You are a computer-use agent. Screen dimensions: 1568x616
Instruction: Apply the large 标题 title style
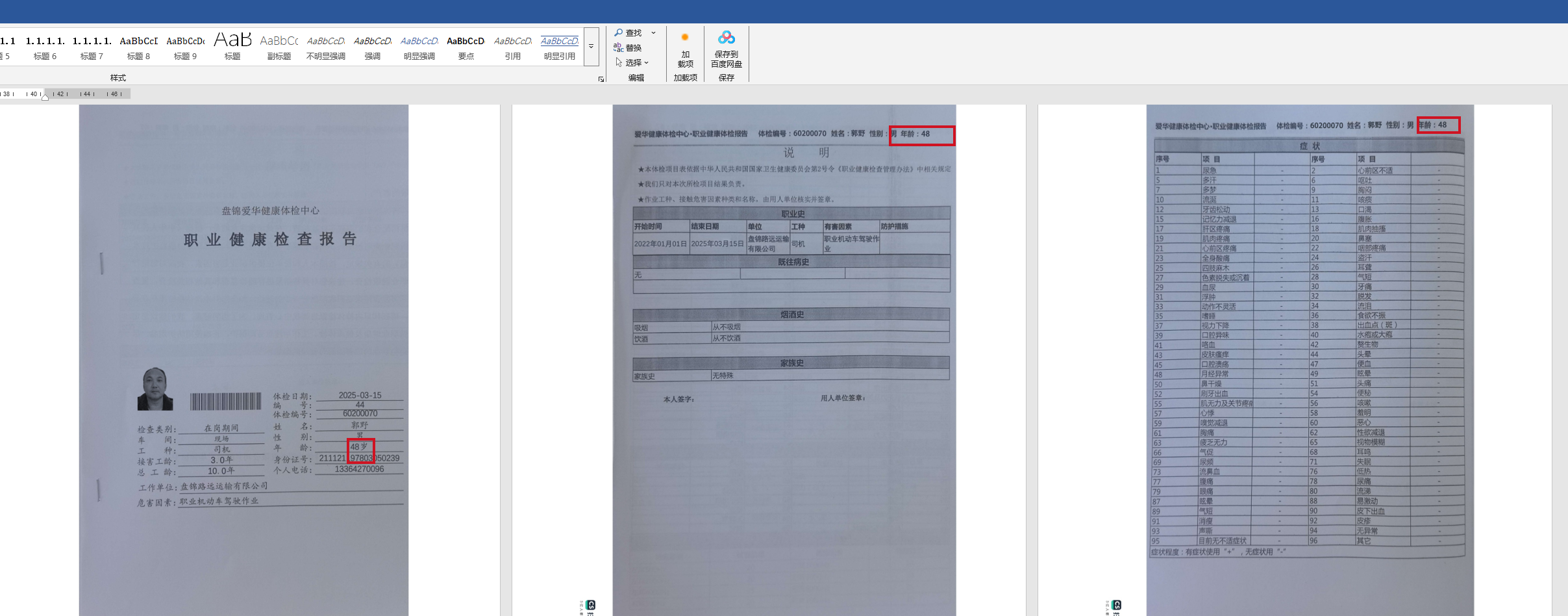(232, 47)
